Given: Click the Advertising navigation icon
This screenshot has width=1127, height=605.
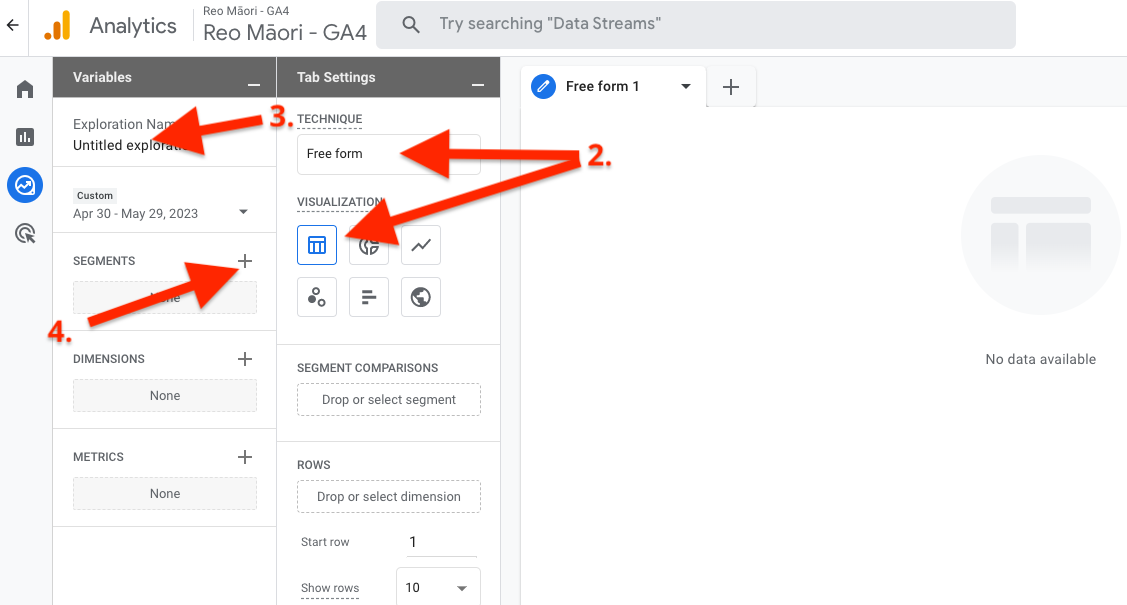Looking at the screenshot, I should 24,232.
